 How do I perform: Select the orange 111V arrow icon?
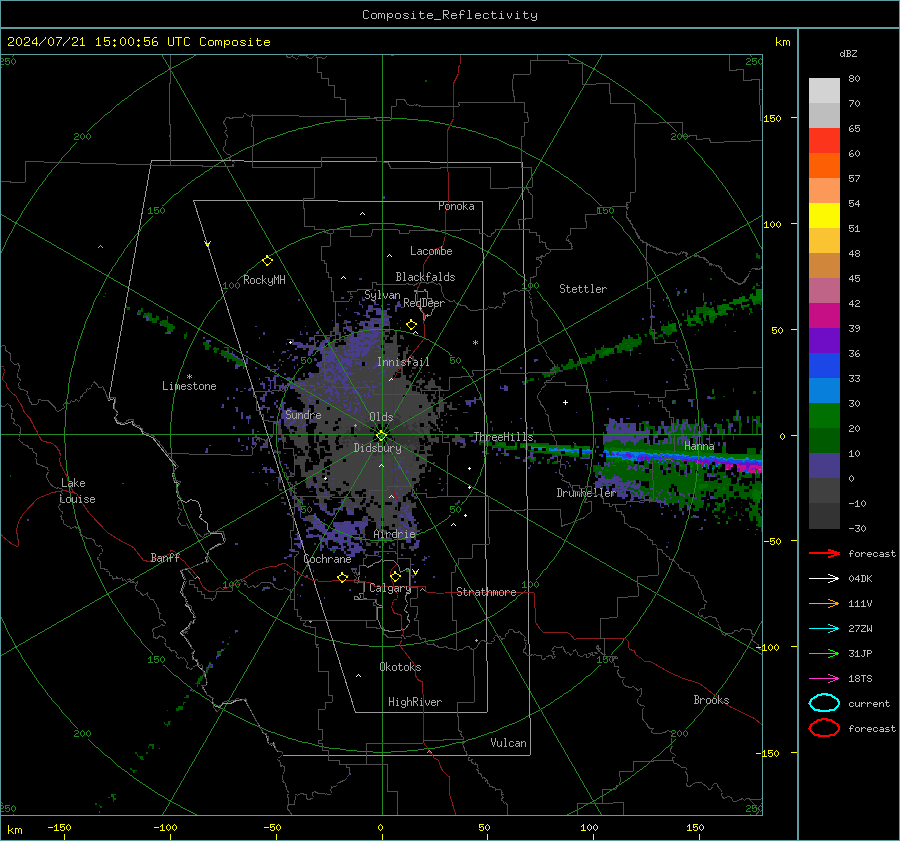824,603
